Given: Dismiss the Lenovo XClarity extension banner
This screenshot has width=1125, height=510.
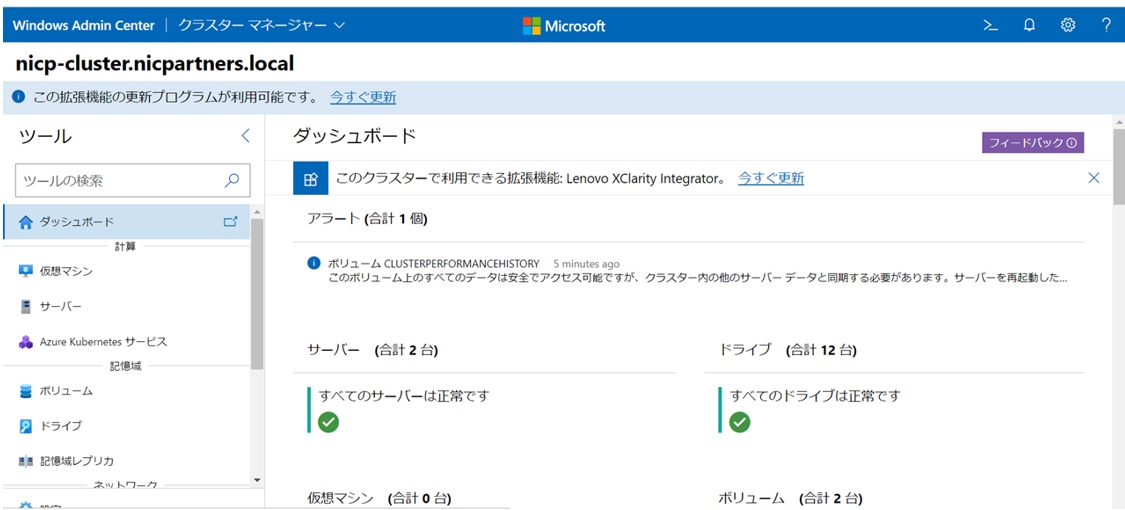Looking at the screenshot, I should (x=1093, y=178).
